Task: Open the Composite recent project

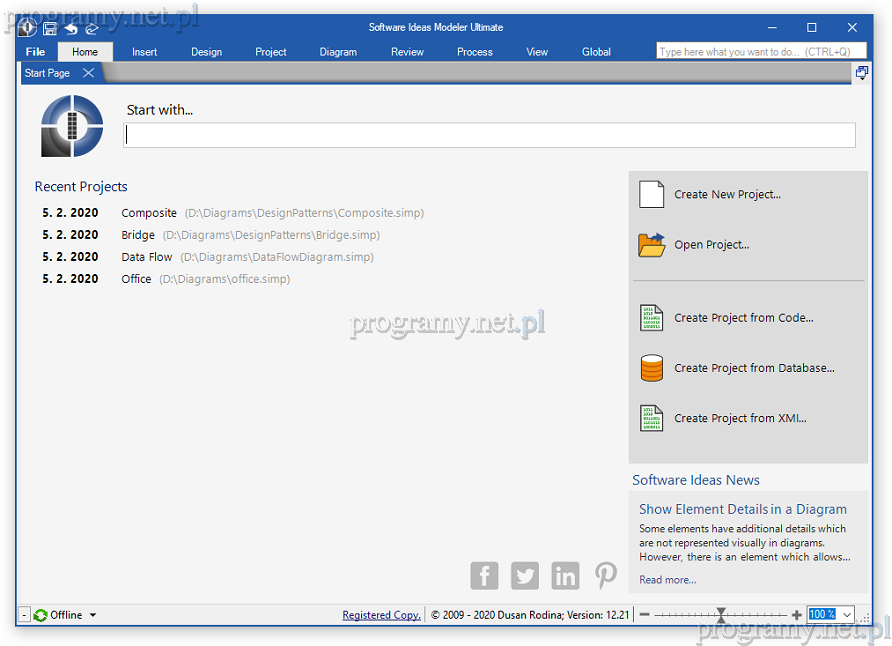Action: click(x=149, y=213)
